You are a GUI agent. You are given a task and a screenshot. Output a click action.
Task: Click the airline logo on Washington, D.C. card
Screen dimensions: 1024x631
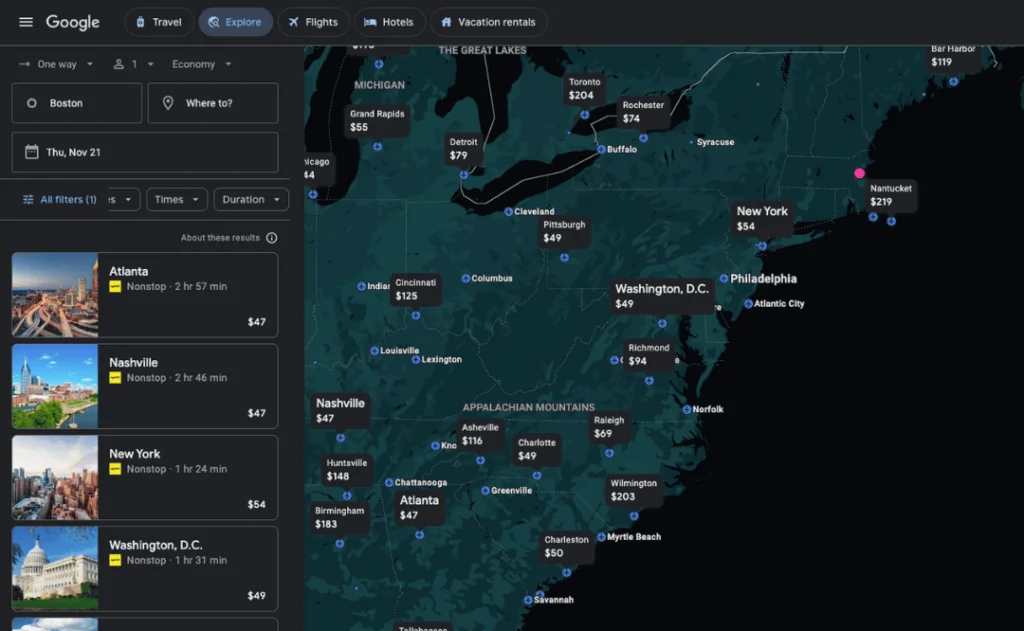[x=115, y=560]
